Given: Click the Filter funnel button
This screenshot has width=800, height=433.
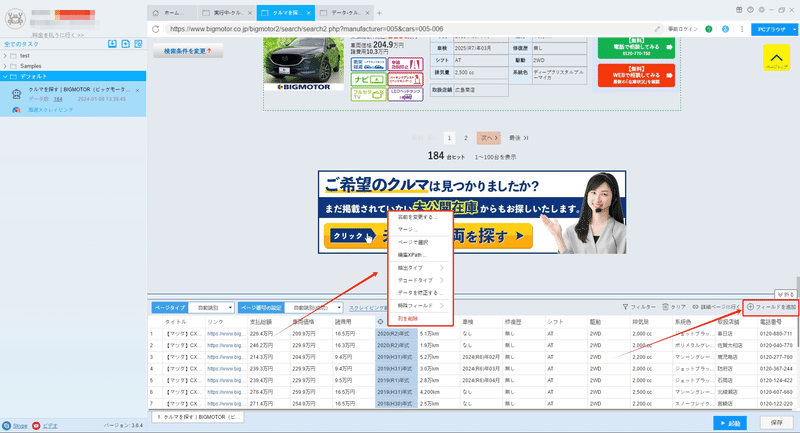Looking at the screenshot, I should tap(639, 307).
